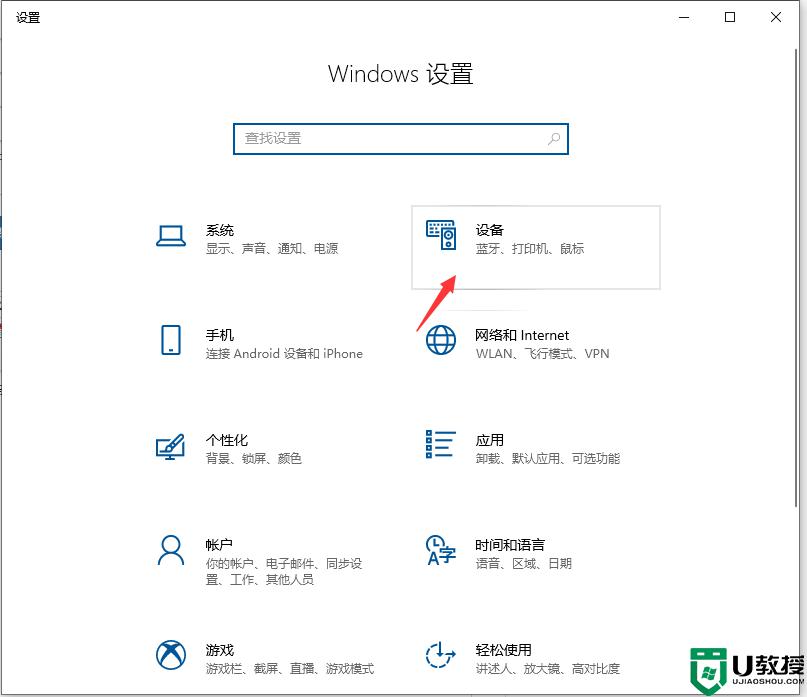
Task: Click the text 讲述人、放大镜、高对比度
Action: 548,668
